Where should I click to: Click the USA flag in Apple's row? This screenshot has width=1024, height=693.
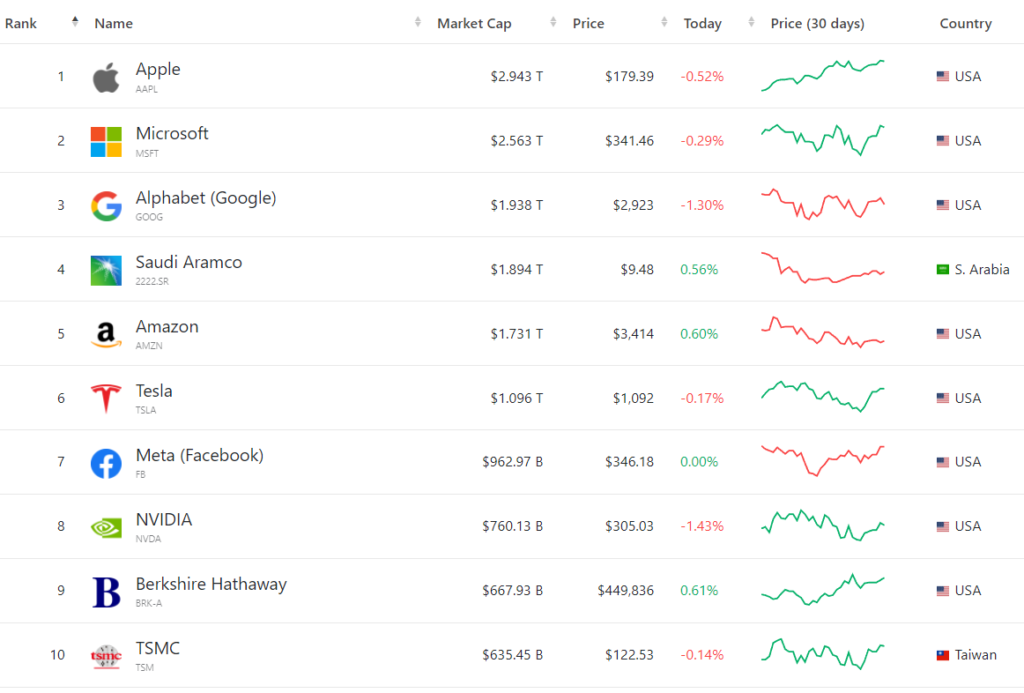[942, 76]
